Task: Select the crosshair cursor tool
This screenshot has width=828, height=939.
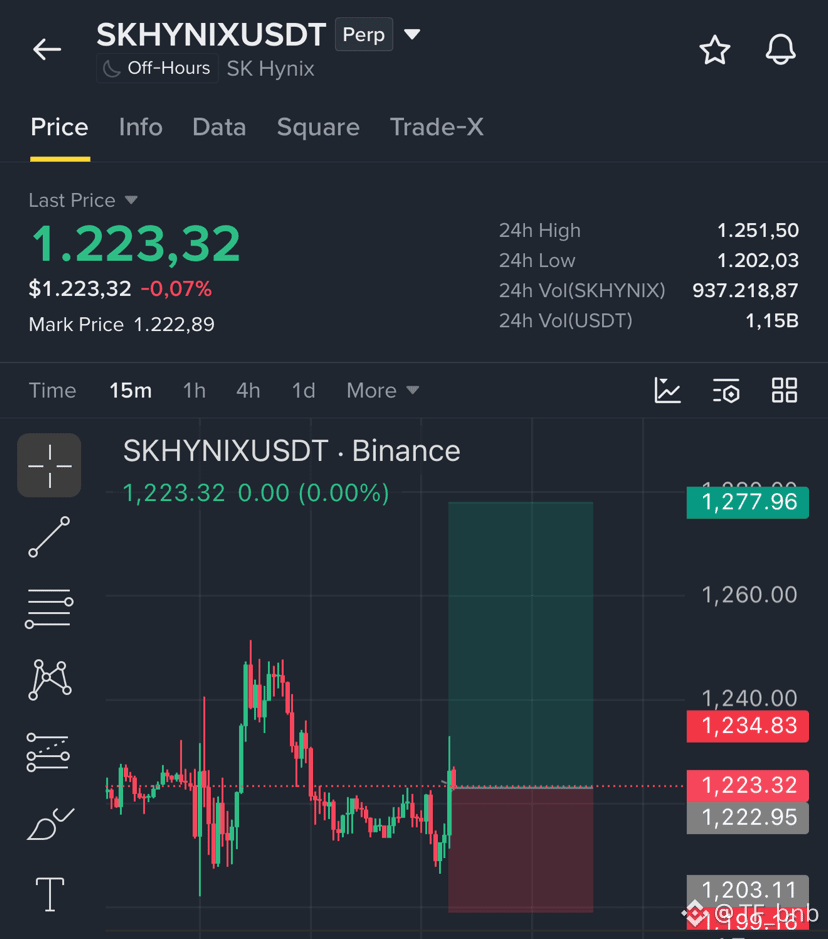Action: (49, 465)
